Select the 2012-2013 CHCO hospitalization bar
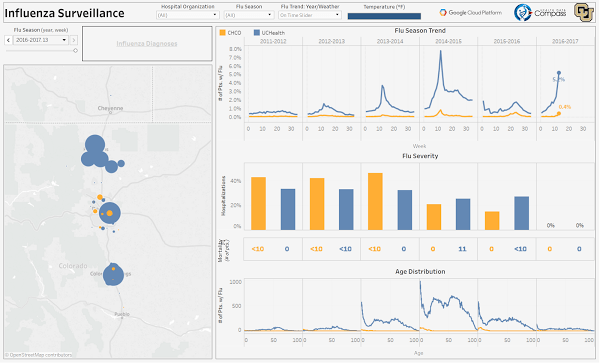 tap(317, 204)
